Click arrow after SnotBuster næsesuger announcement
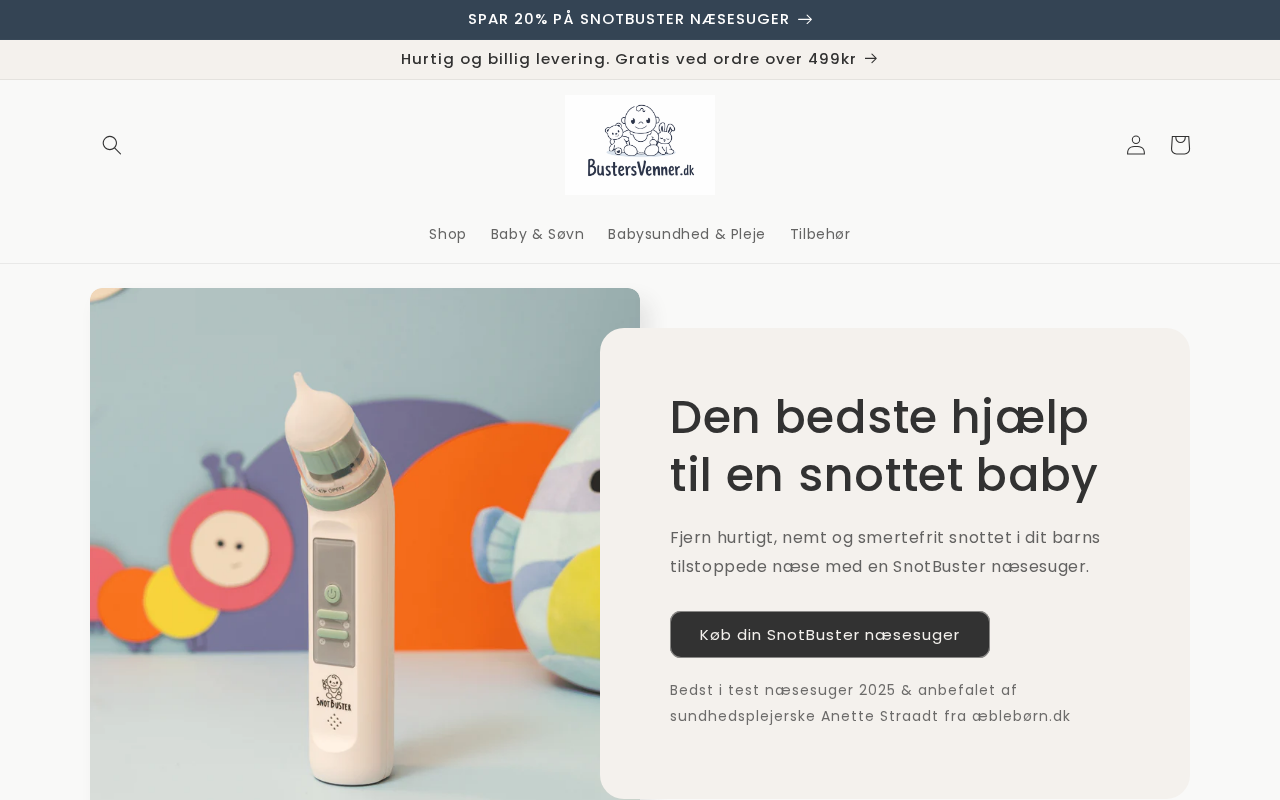The image size is (1280, 800). point(805,19)
